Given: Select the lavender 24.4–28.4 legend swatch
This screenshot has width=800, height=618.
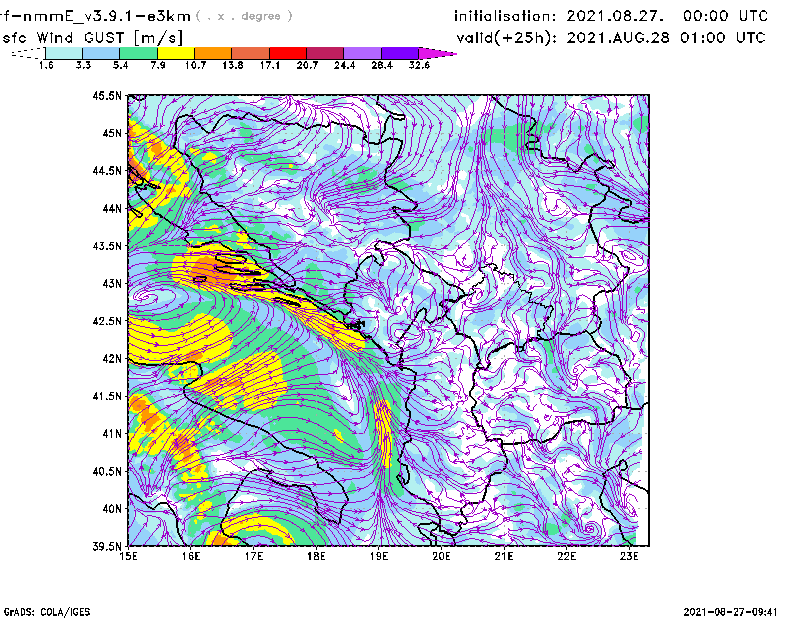Looking at the screenshot, I should [x=362, y=53].
